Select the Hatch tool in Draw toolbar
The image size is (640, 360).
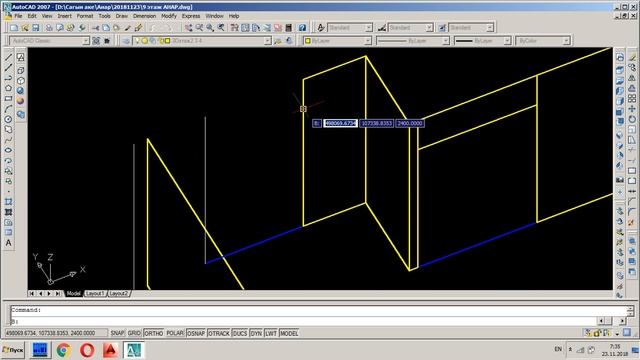click(8, 212)
